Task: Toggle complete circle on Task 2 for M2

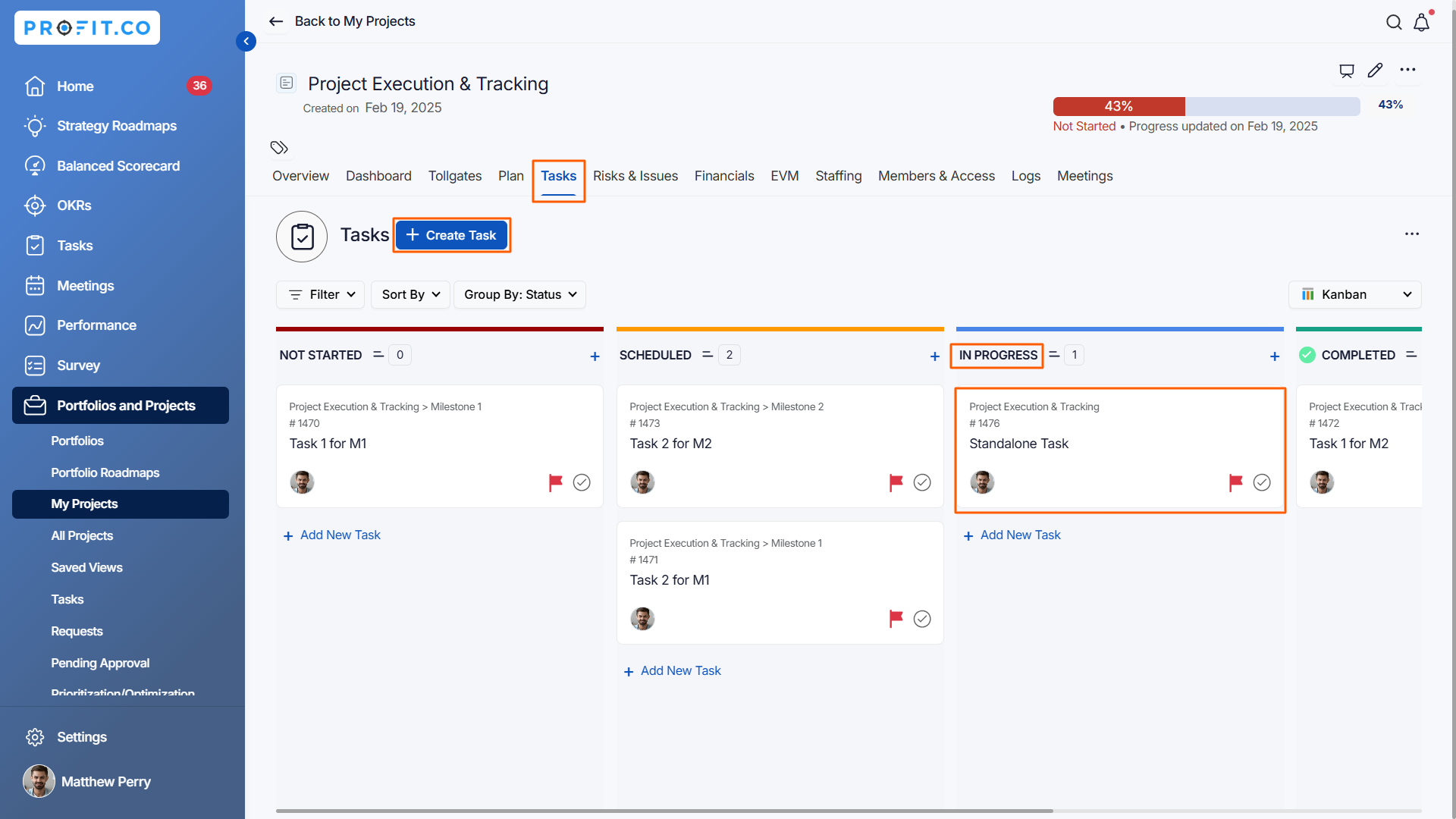Action: tap(922, 482)
